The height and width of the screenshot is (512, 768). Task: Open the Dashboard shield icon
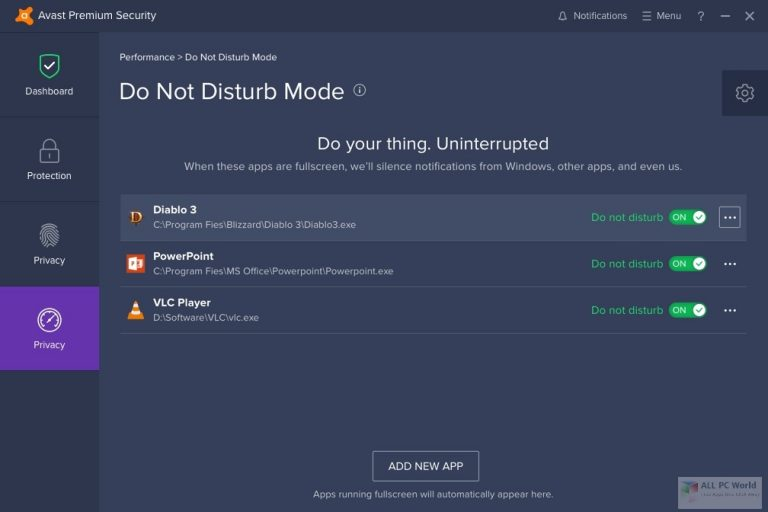(x=49, y=66)
